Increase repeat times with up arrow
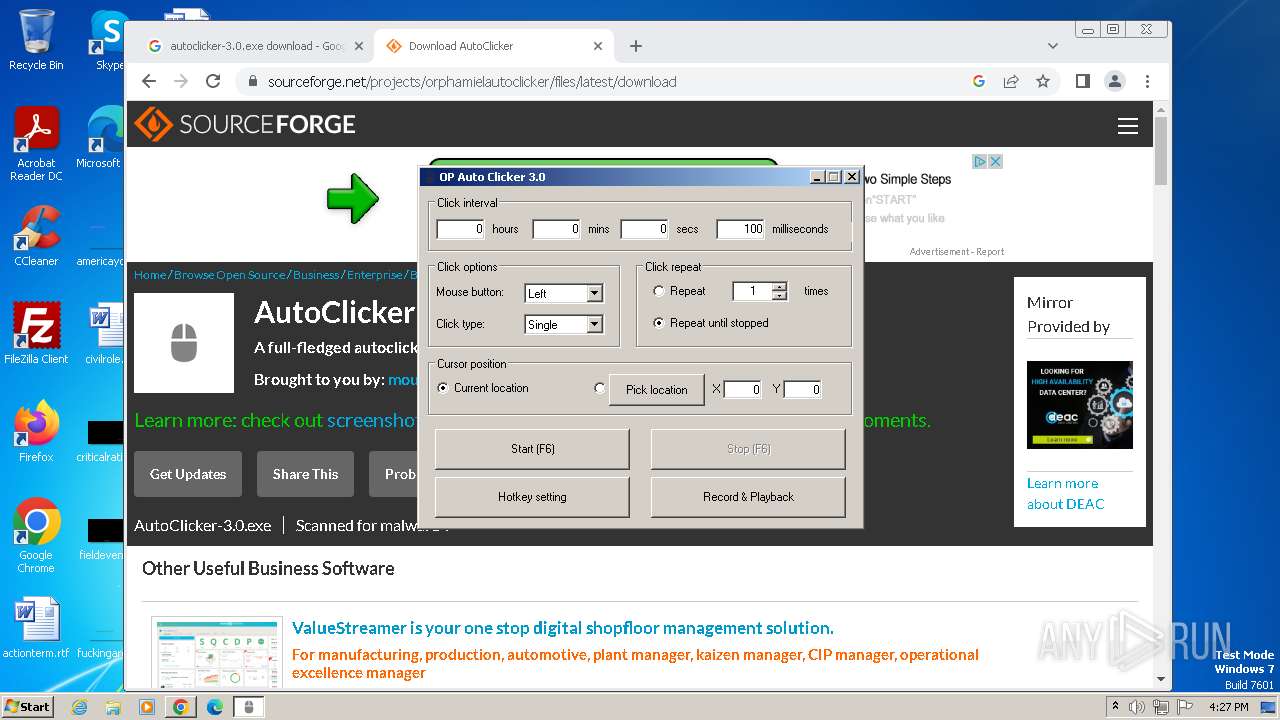1280x720 pixels. coord(780,287)
